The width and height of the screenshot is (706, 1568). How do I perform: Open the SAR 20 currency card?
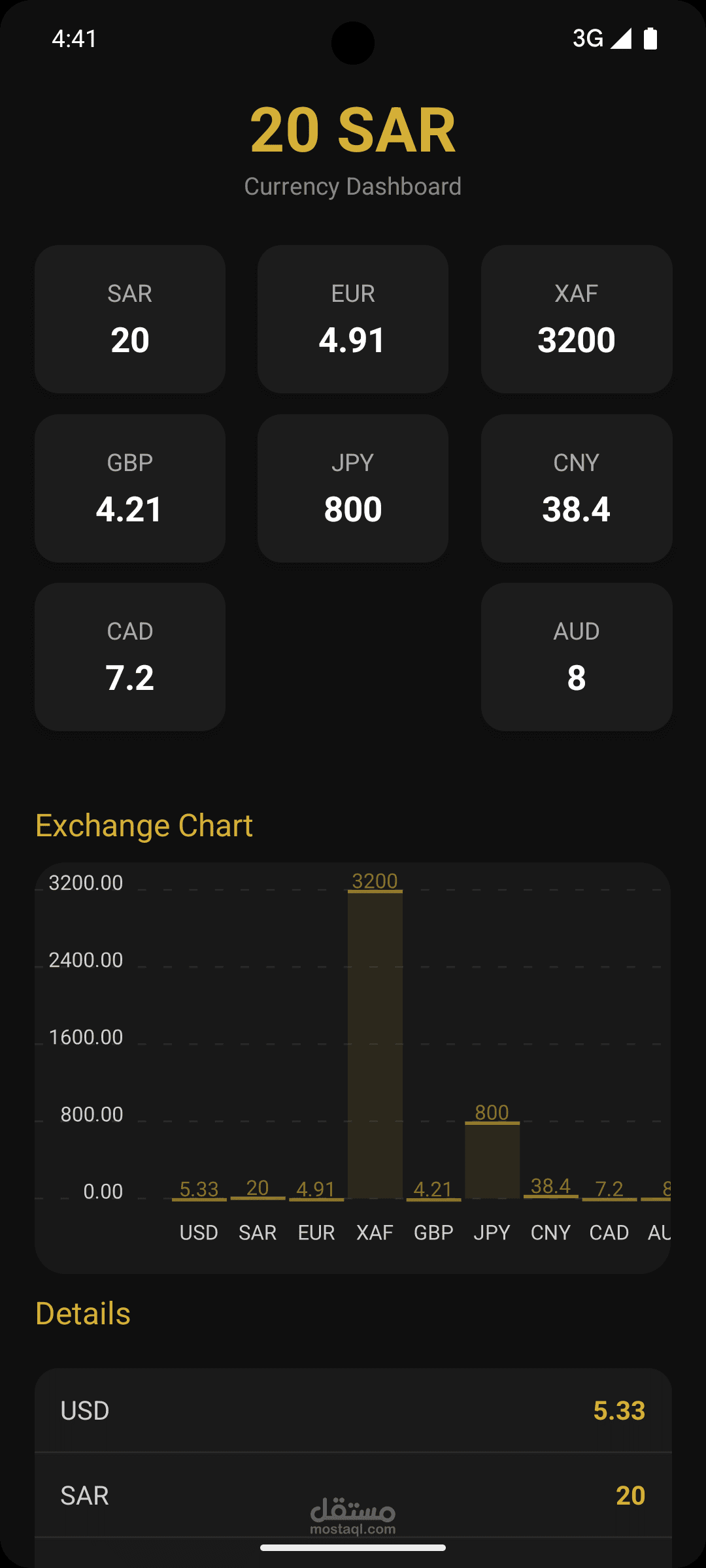coord(130,319)
